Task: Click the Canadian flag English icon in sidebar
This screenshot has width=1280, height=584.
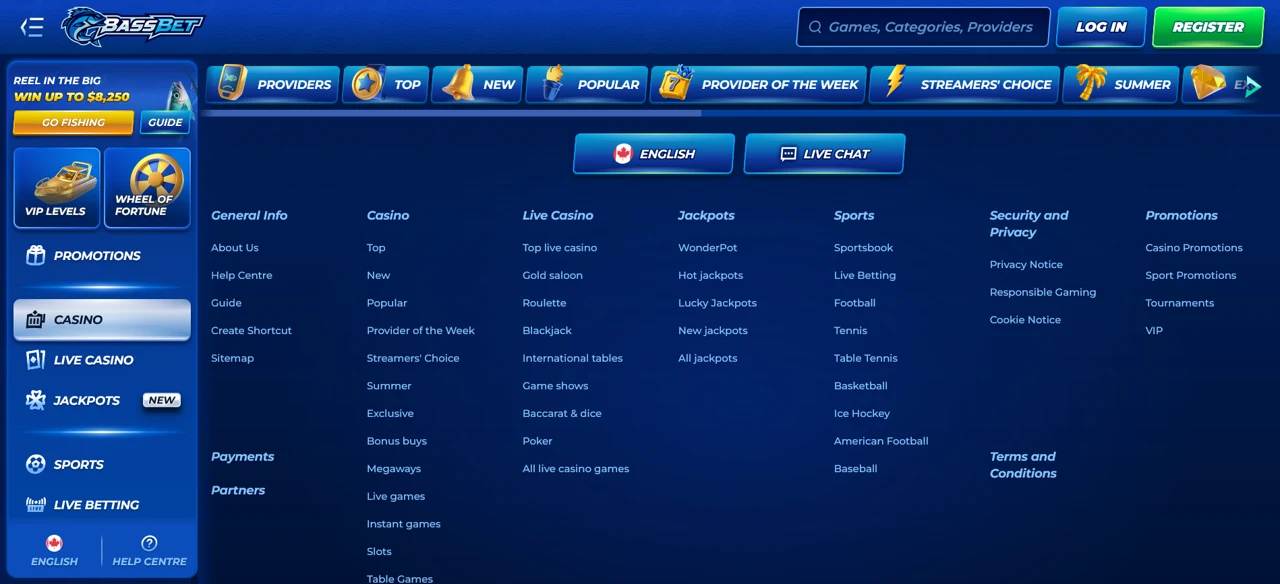Action: coord(54,543)
